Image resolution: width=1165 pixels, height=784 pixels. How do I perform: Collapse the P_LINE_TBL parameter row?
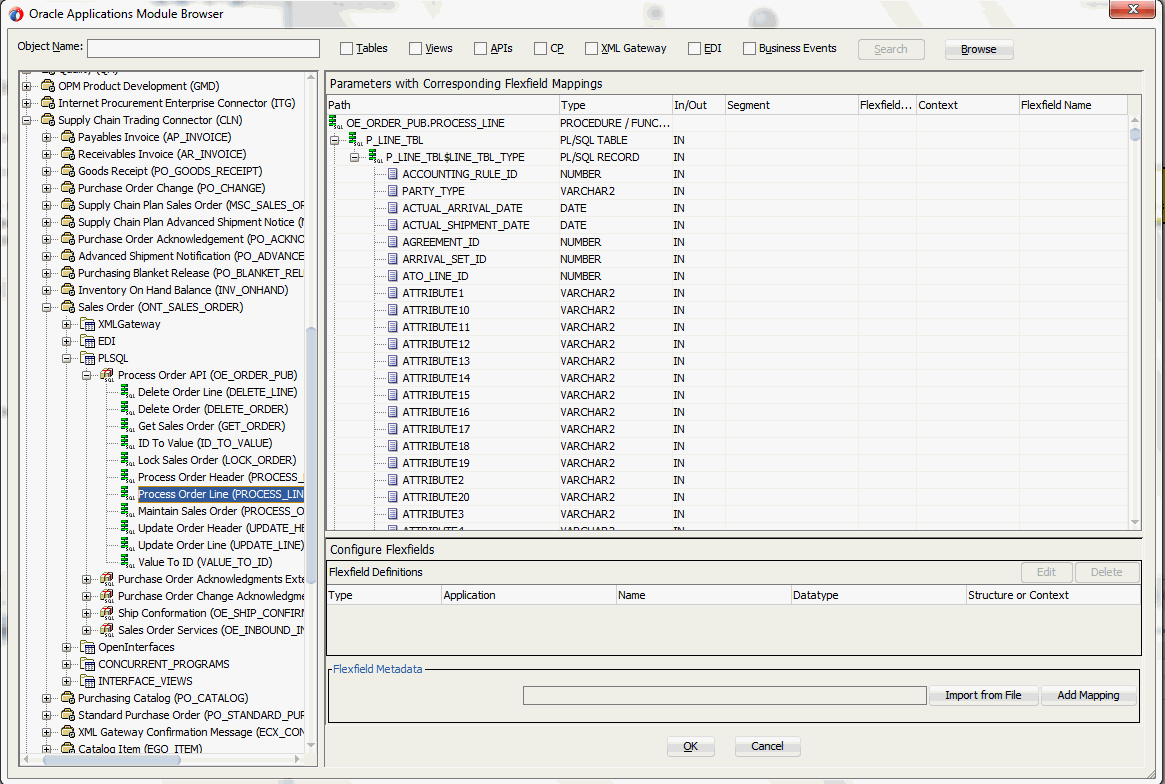pos(334,140)
